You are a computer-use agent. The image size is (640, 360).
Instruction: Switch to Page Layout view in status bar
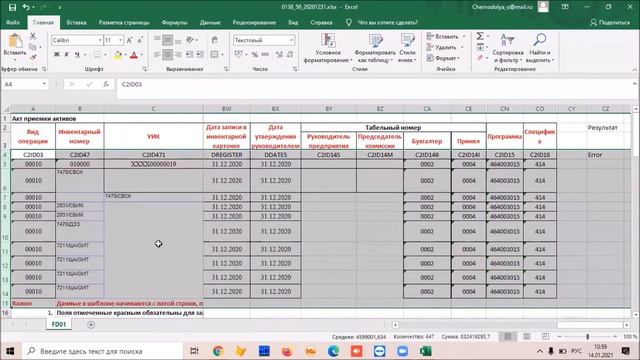click(x=527, y=336)
